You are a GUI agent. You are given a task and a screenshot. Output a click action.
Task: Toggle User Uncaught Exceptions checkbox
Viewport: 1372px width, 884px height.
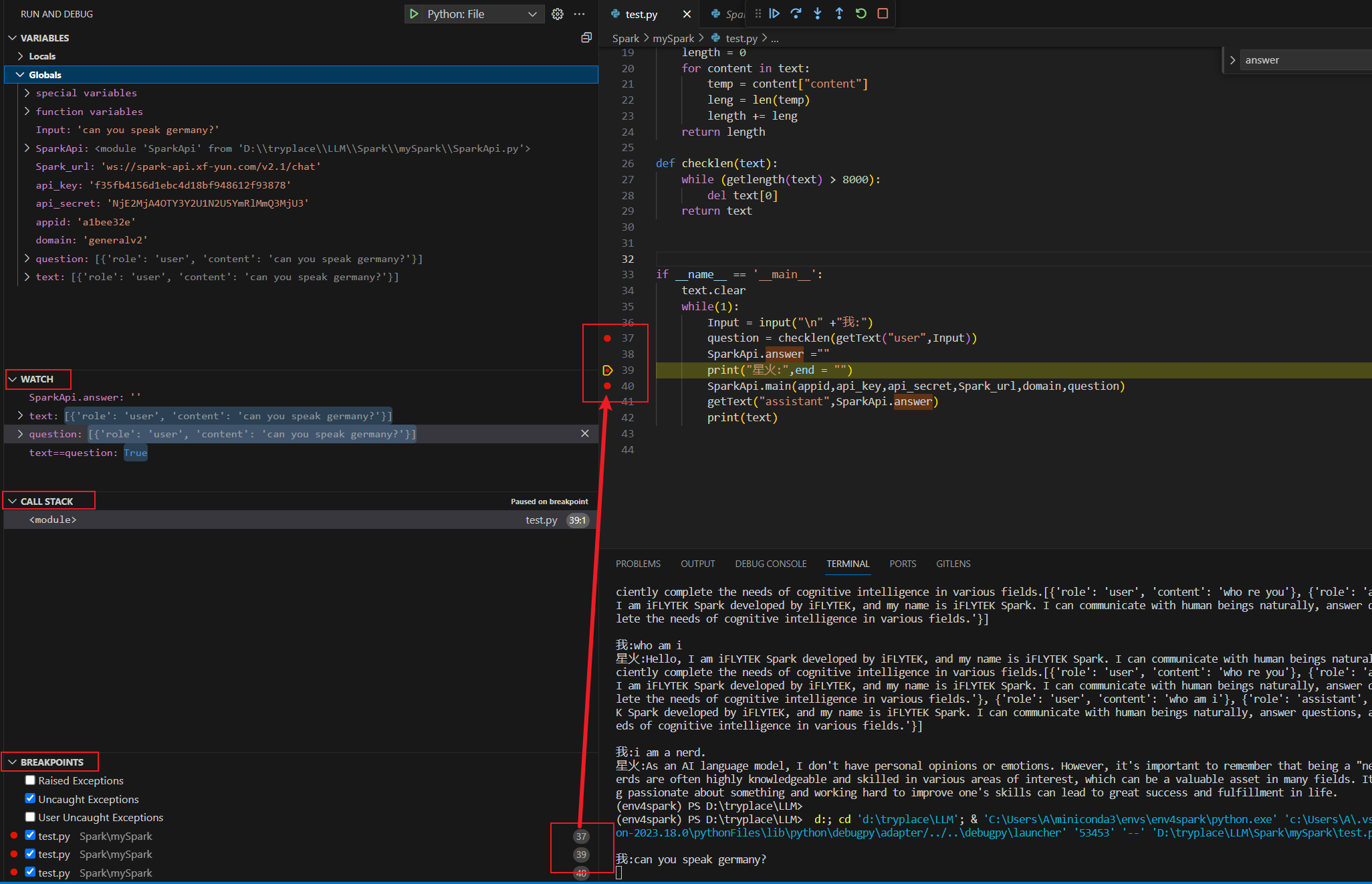(30, 816)
